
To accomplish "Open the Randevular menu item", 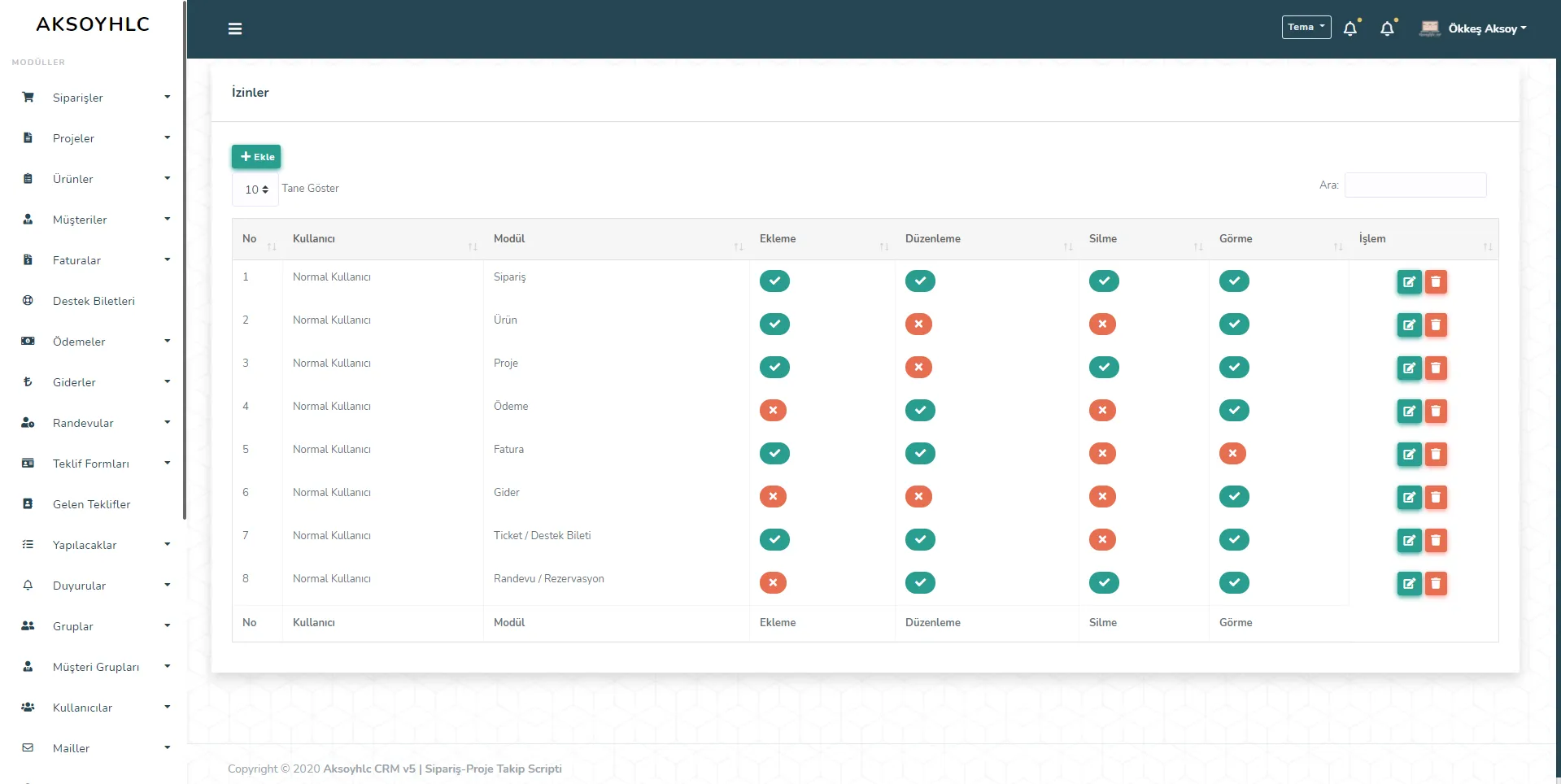I will click(83, 423).
